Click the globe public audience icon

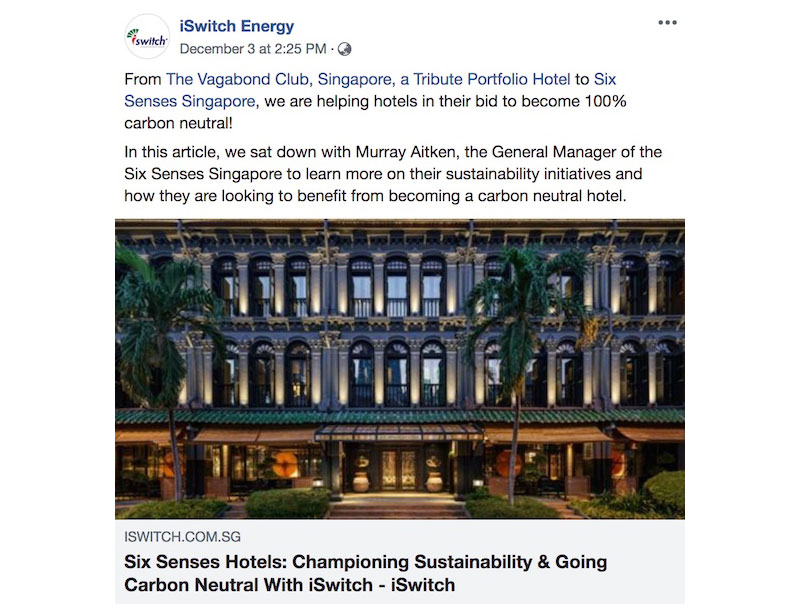pos(345,49)
